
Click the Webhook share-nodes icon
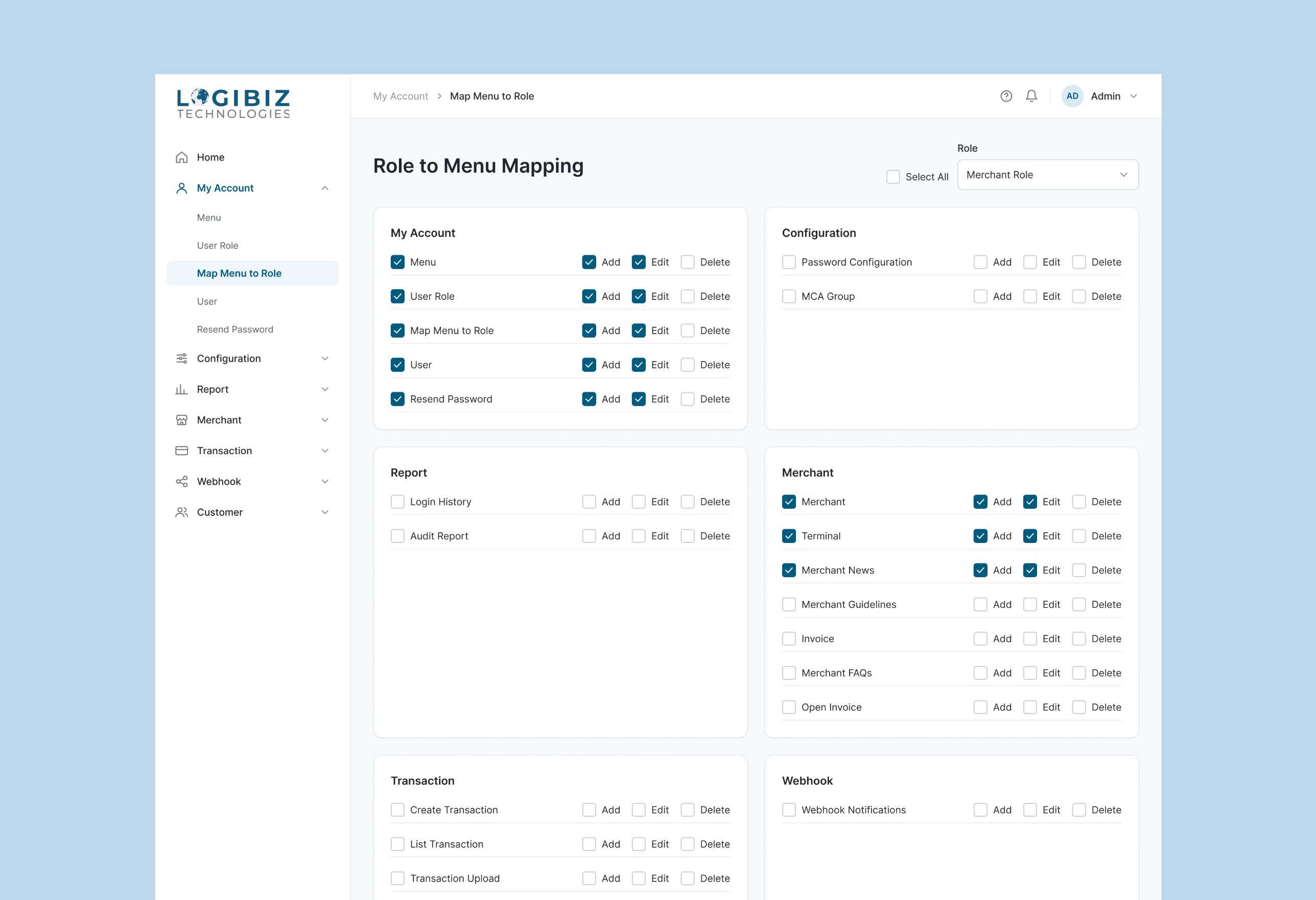(181, 482)
